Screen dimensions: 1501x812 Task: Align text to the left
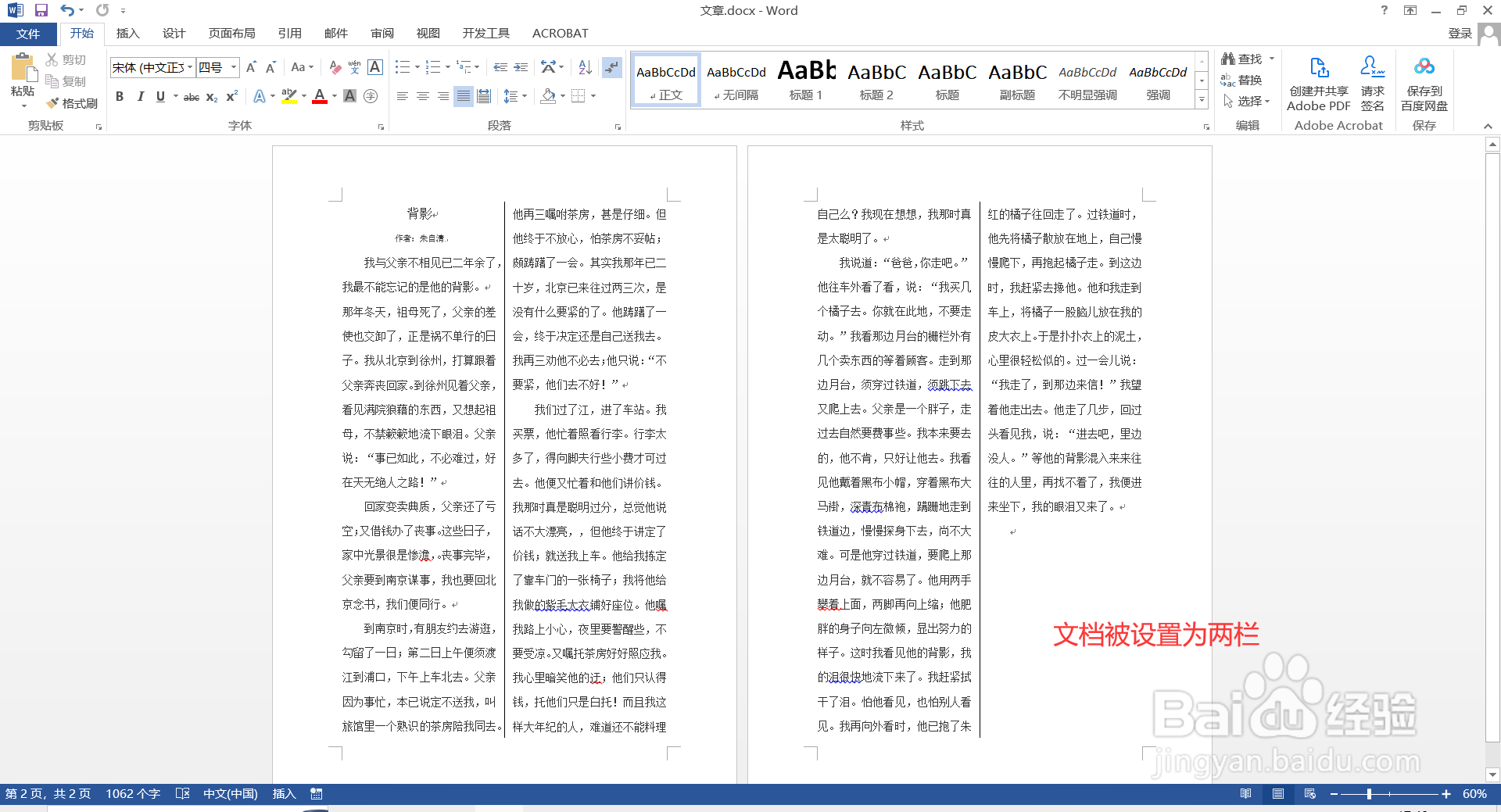tap(403, 96)
